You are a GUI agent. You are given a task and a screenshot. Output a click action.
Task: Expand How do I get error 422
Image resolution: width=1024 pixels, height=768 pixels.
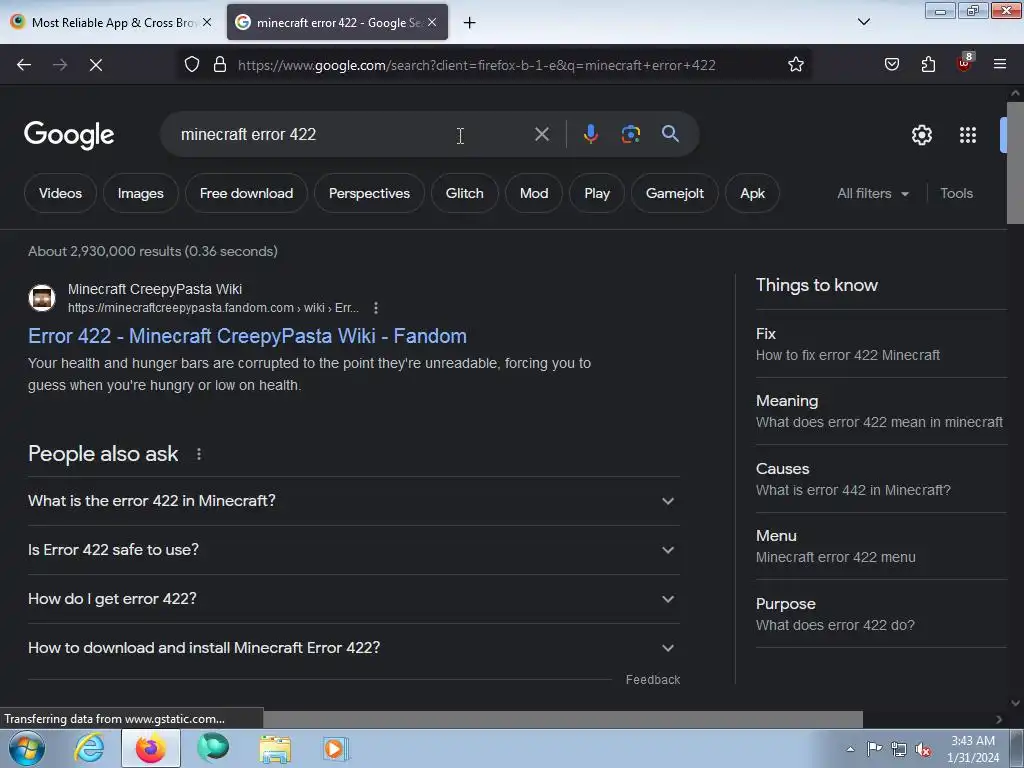pos(353,599)
